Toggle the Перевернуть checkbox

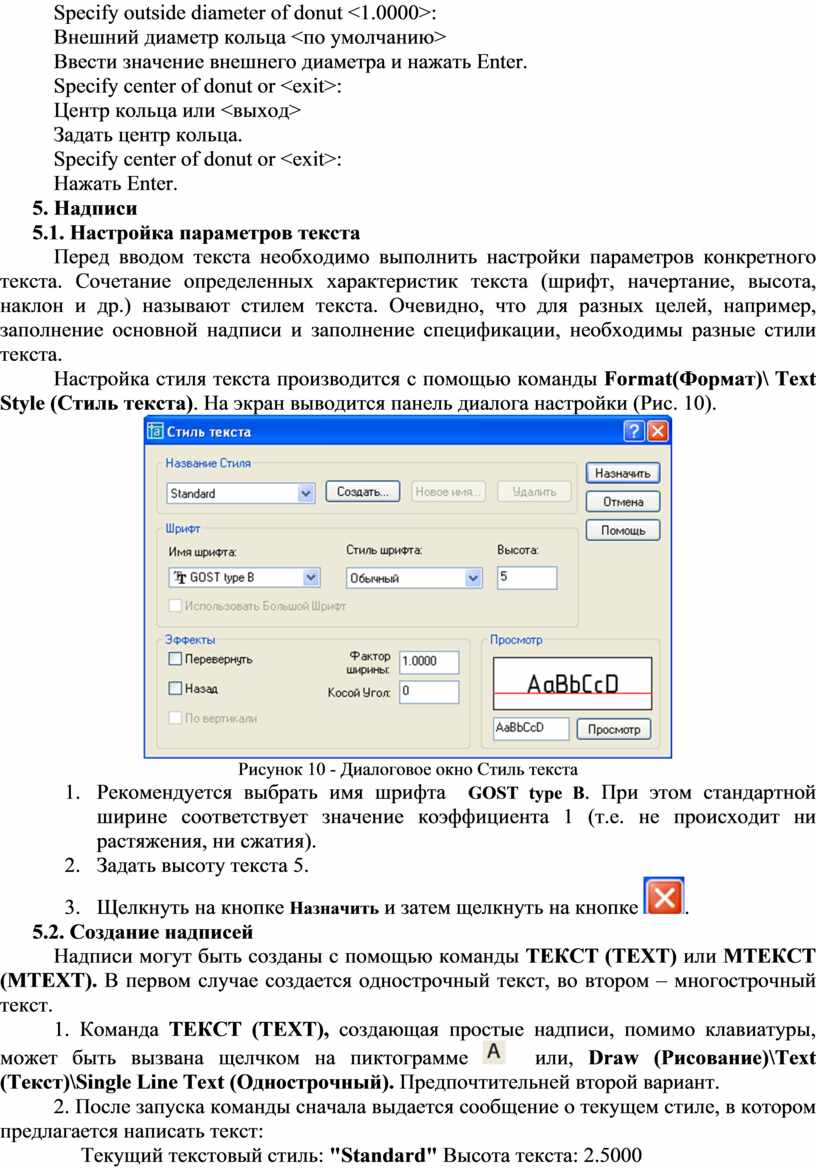[175, 659]
